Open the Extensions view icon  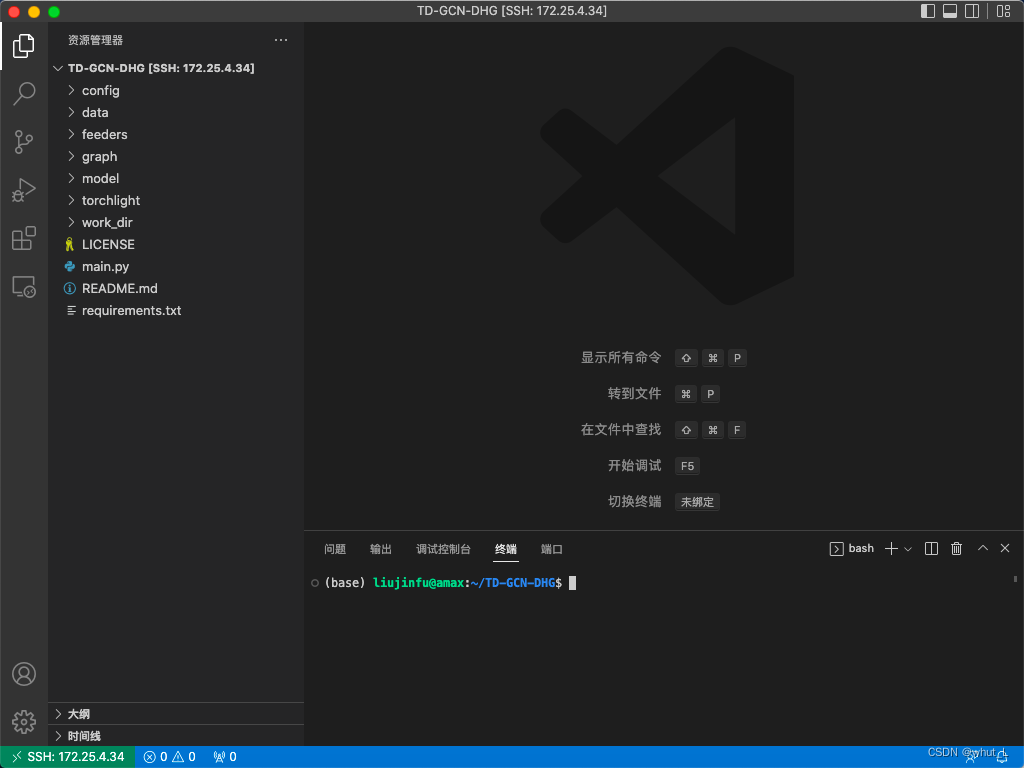pyautogui.click(x=24, y=238)
